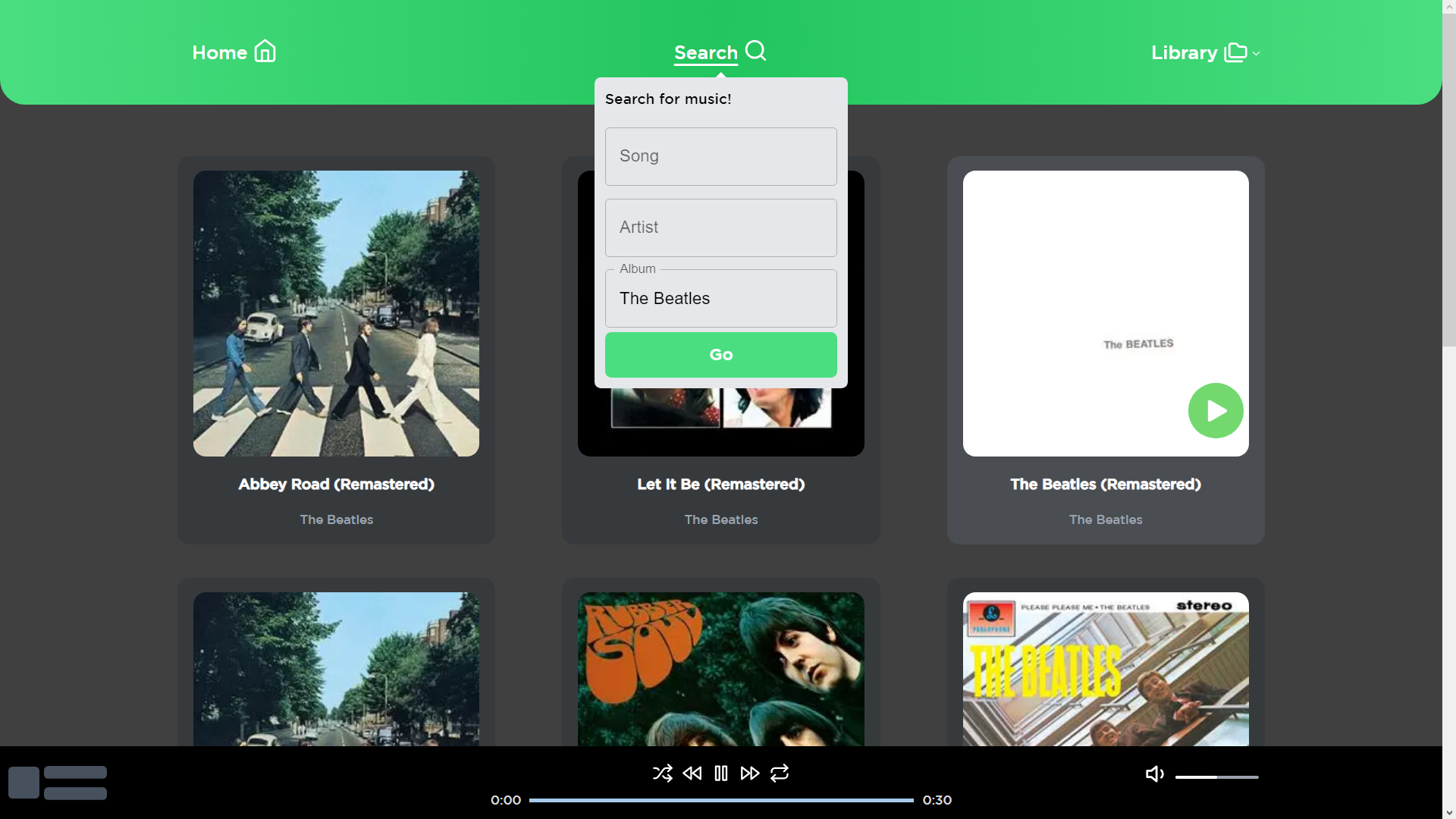1456x819 pixels.
Task: Open the second-row Abbey Road album cover
Action: tap(336, 669)
